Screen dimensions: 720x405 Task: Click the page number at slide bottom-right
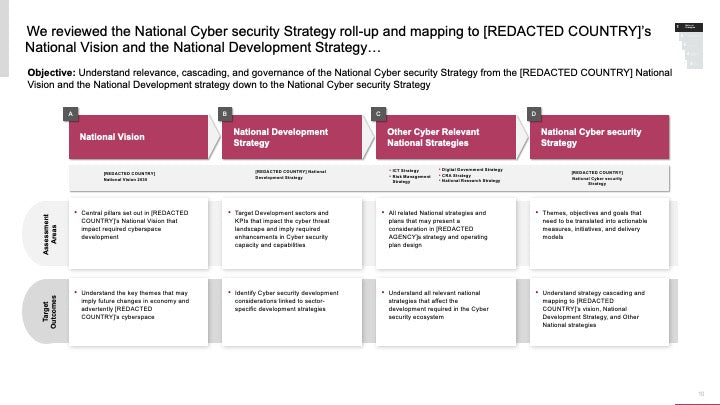pyautogui.click(x=701, y=394)
